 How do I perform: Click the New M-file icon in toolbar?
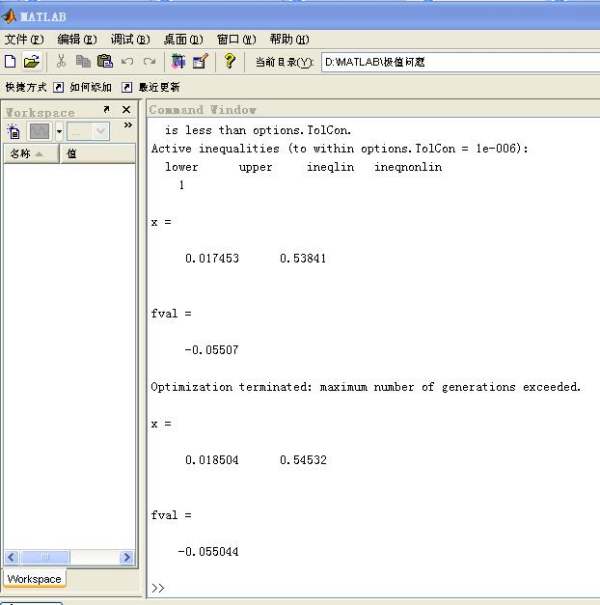point(11,62)
